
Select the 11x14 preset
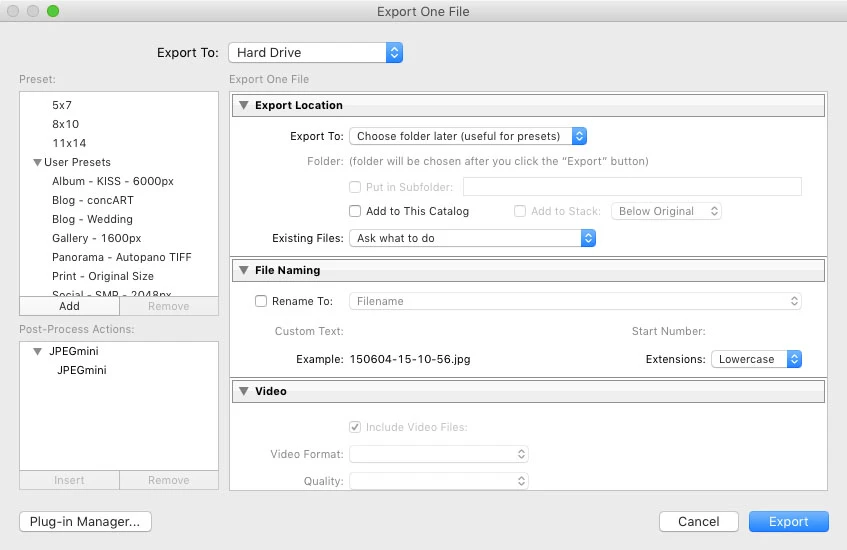click(x=69, y=143)
